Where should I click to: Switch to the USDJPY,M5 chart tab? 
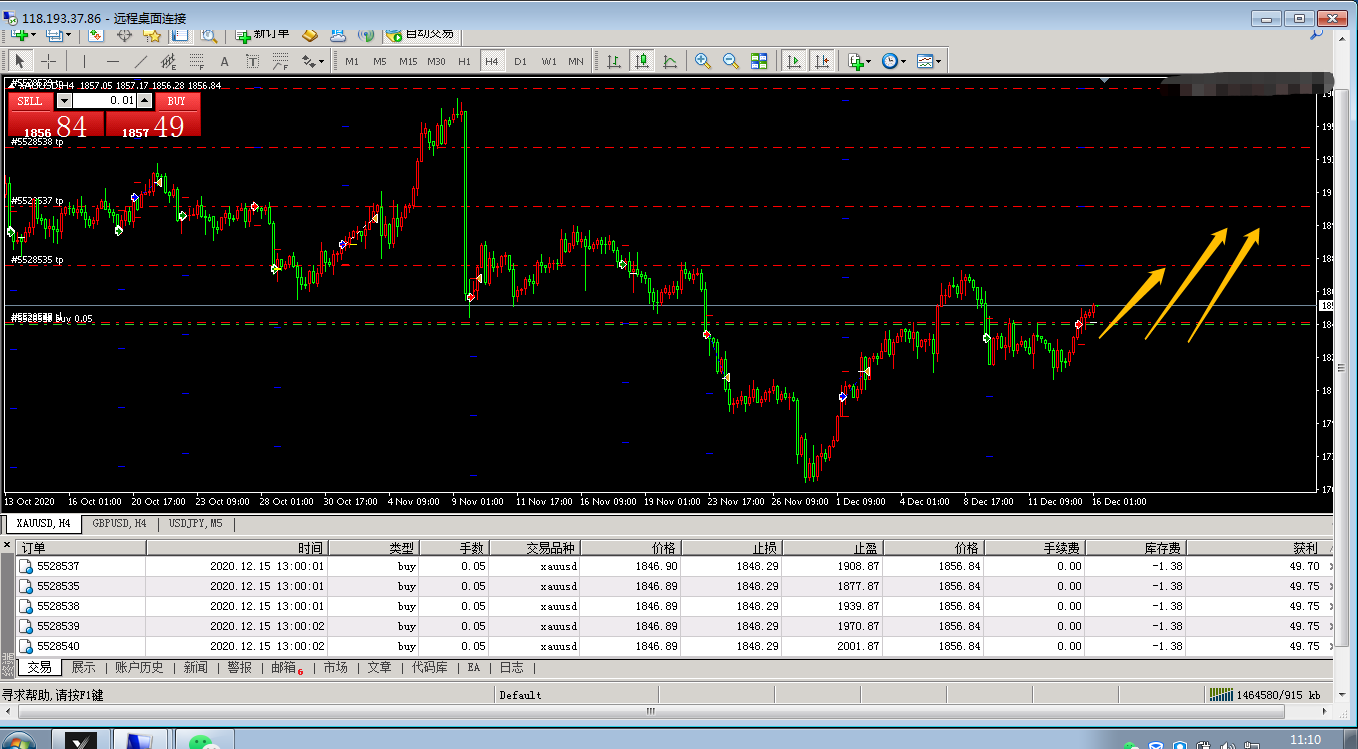195,523
